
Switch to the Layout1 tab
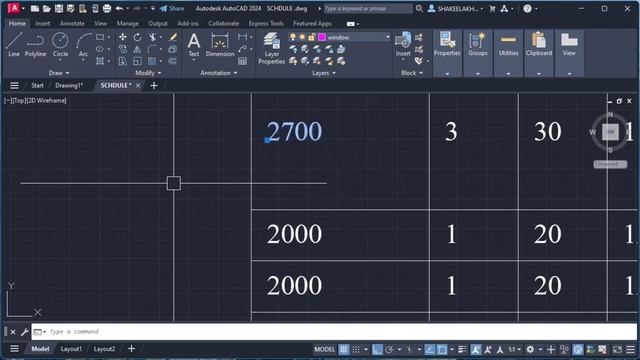[71, 349]
